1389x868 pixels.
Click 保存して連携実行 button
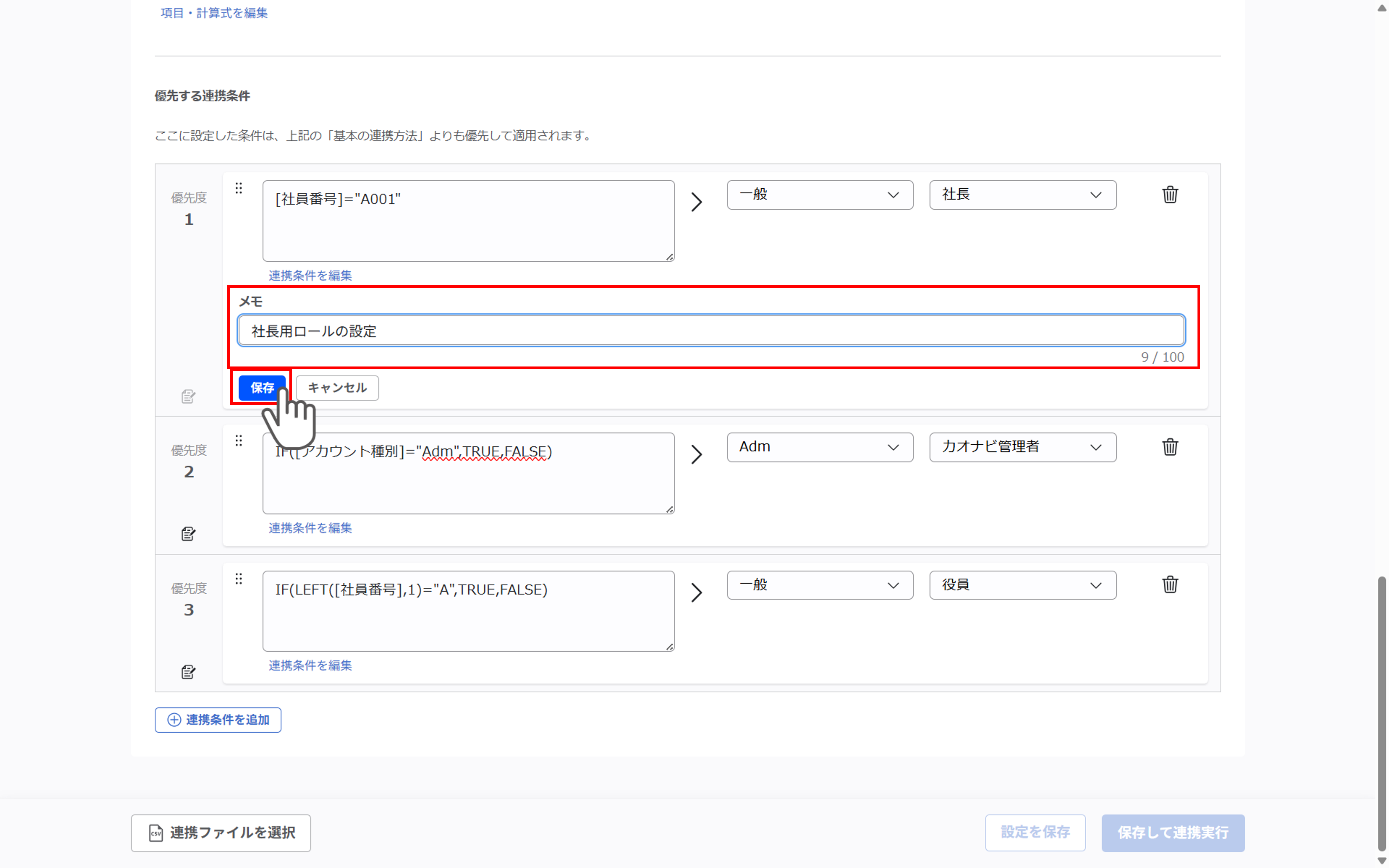tap(1173, 833)
